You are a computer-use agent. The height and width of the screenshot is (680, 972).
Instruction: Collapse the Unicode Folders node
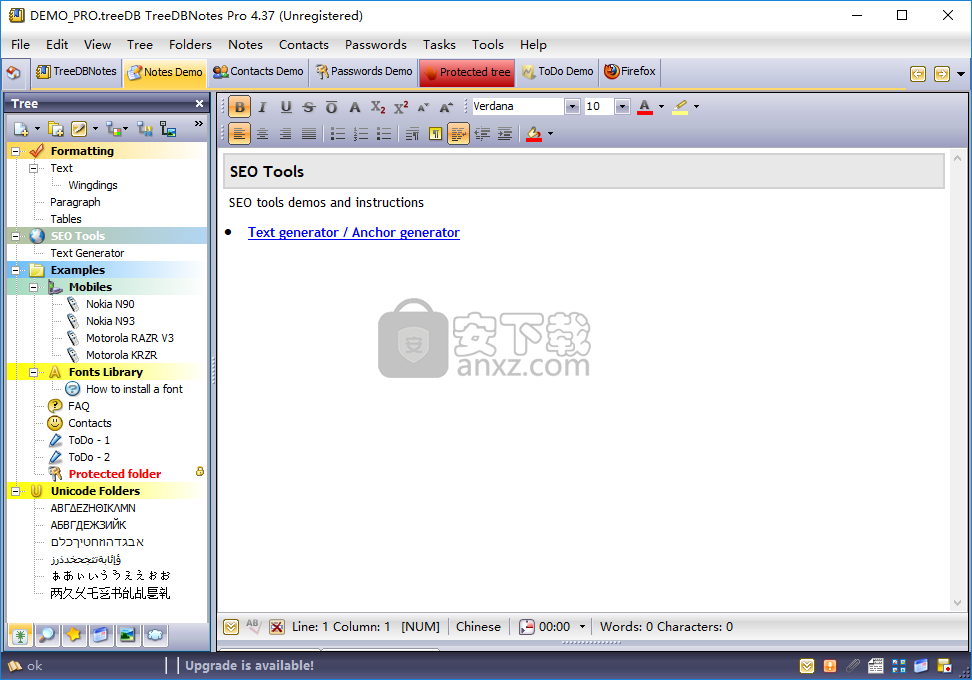15,491
